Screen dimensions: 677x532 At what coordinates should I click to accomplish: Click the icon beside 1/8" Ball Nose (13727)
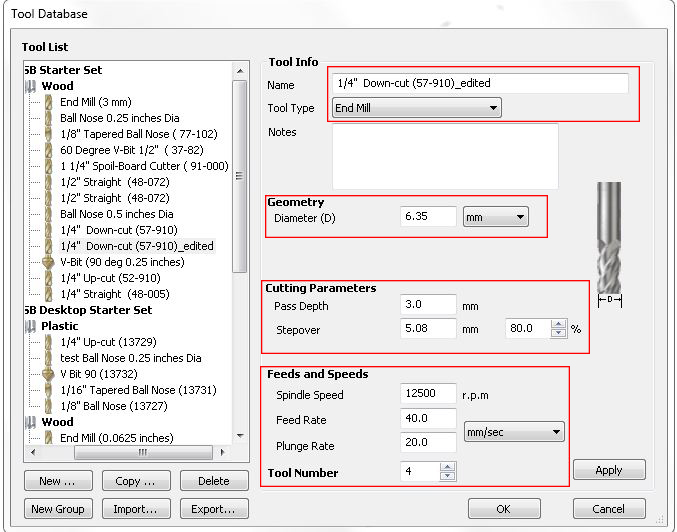point(49,406)
